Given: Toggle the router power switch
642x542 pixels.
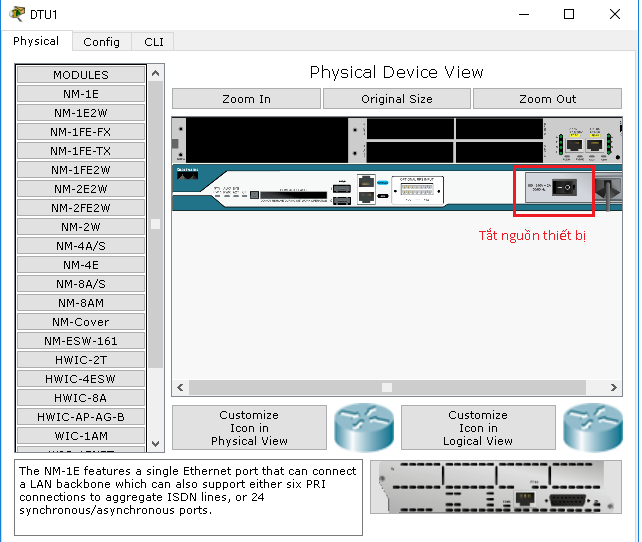Looking at the screenshot, I should tap(564, 187).
